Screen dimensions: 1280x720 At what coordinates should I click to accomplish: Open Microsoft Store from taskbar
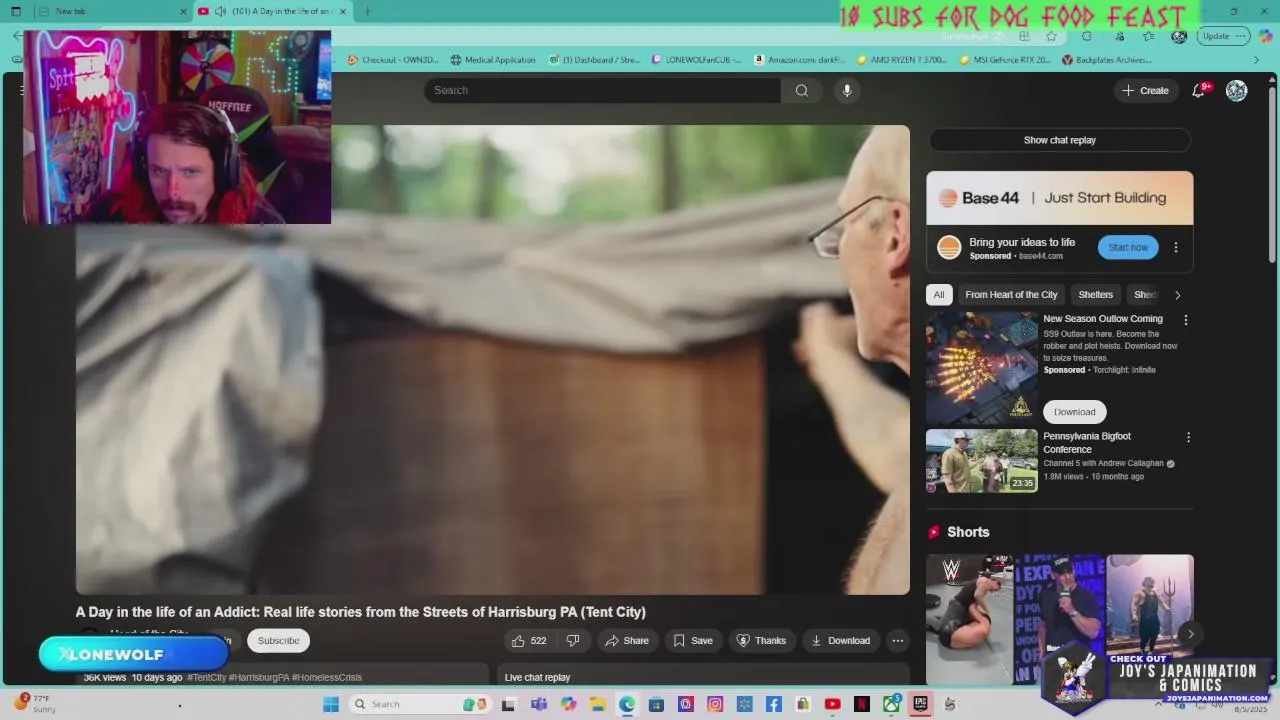pos(657,704)
